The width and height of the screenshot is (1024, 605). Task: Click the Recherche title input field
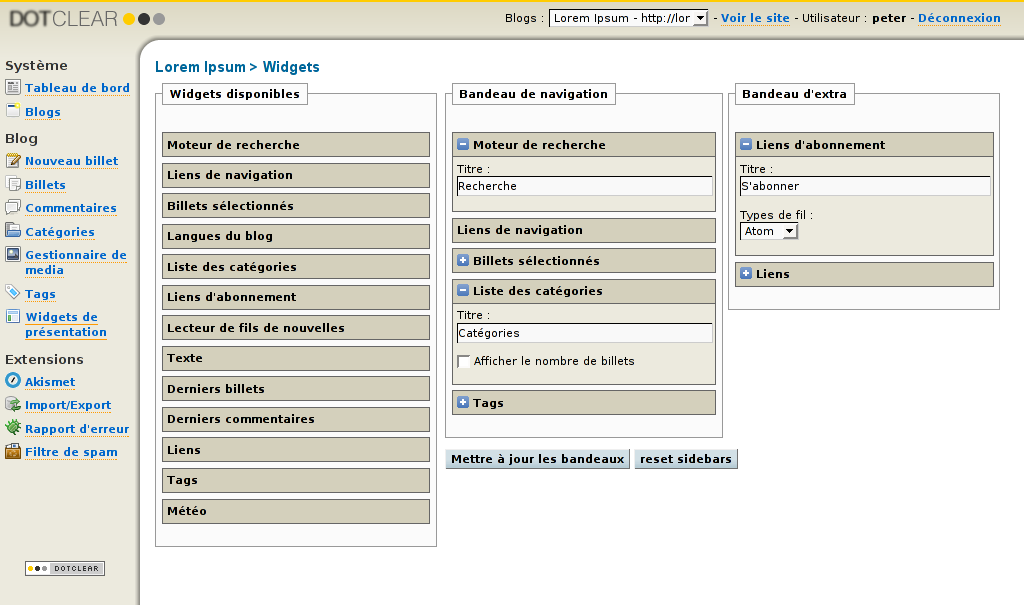pyautogui.click(x=584, y=186)
